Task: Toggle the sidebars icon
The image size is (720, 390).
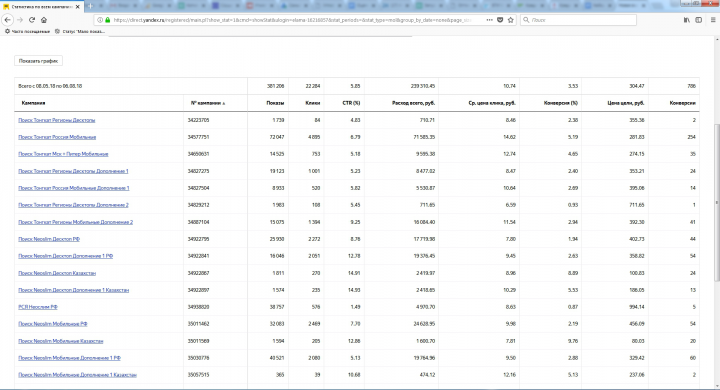Action: (698, 20)
